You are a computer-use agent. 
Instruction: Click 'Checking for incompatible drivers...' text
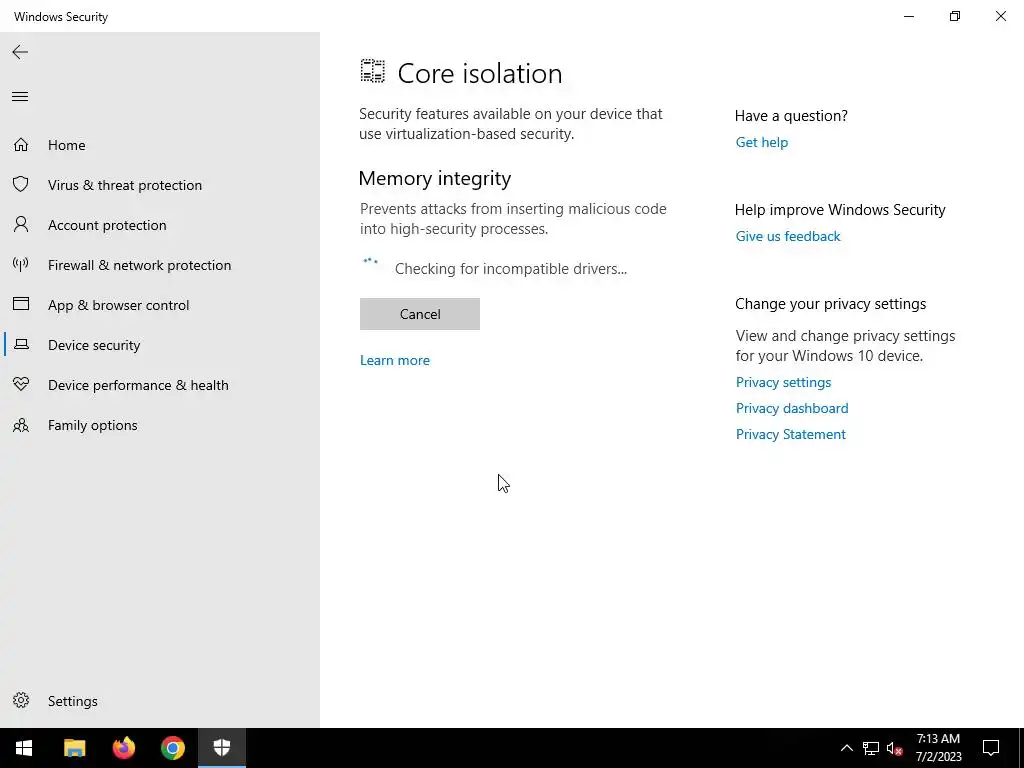click(511, 268)
